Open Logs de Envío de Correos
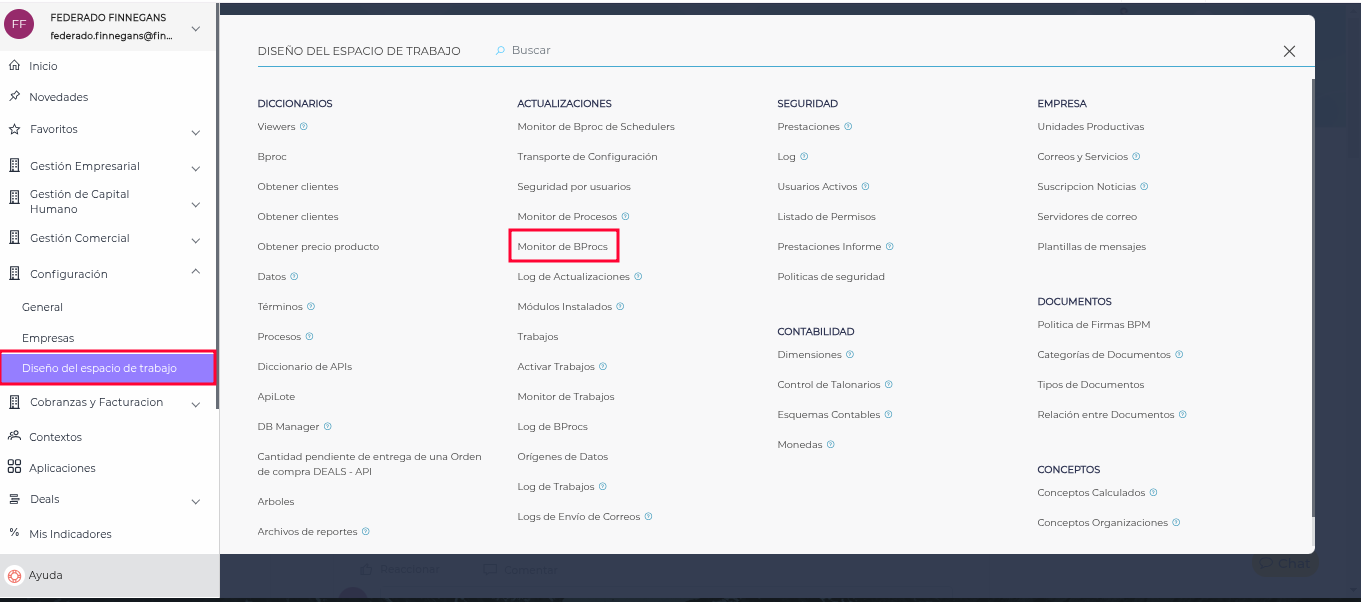The image size is (1361, 602). (x=579, y=517)
